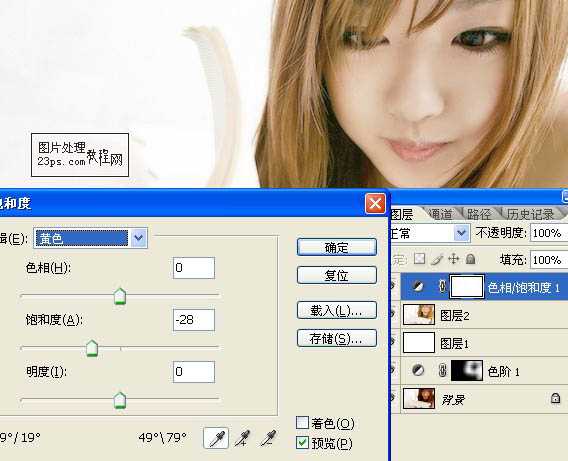The width and height of the screenshot is (568, 461).
Task: Hide the 图层2 layer visibility
Action: click(393, 314)
